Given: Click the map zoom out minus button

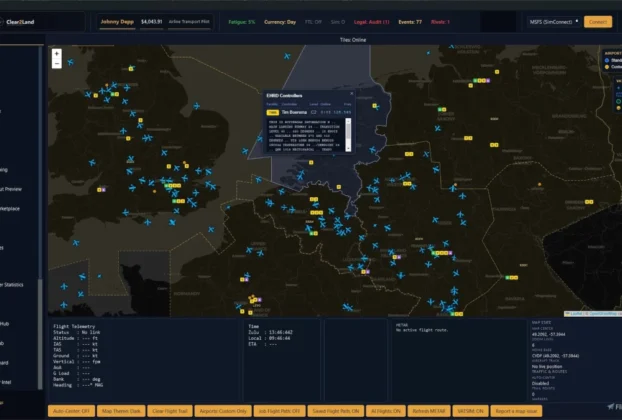Looking at the screenshot, I should 57,64.
